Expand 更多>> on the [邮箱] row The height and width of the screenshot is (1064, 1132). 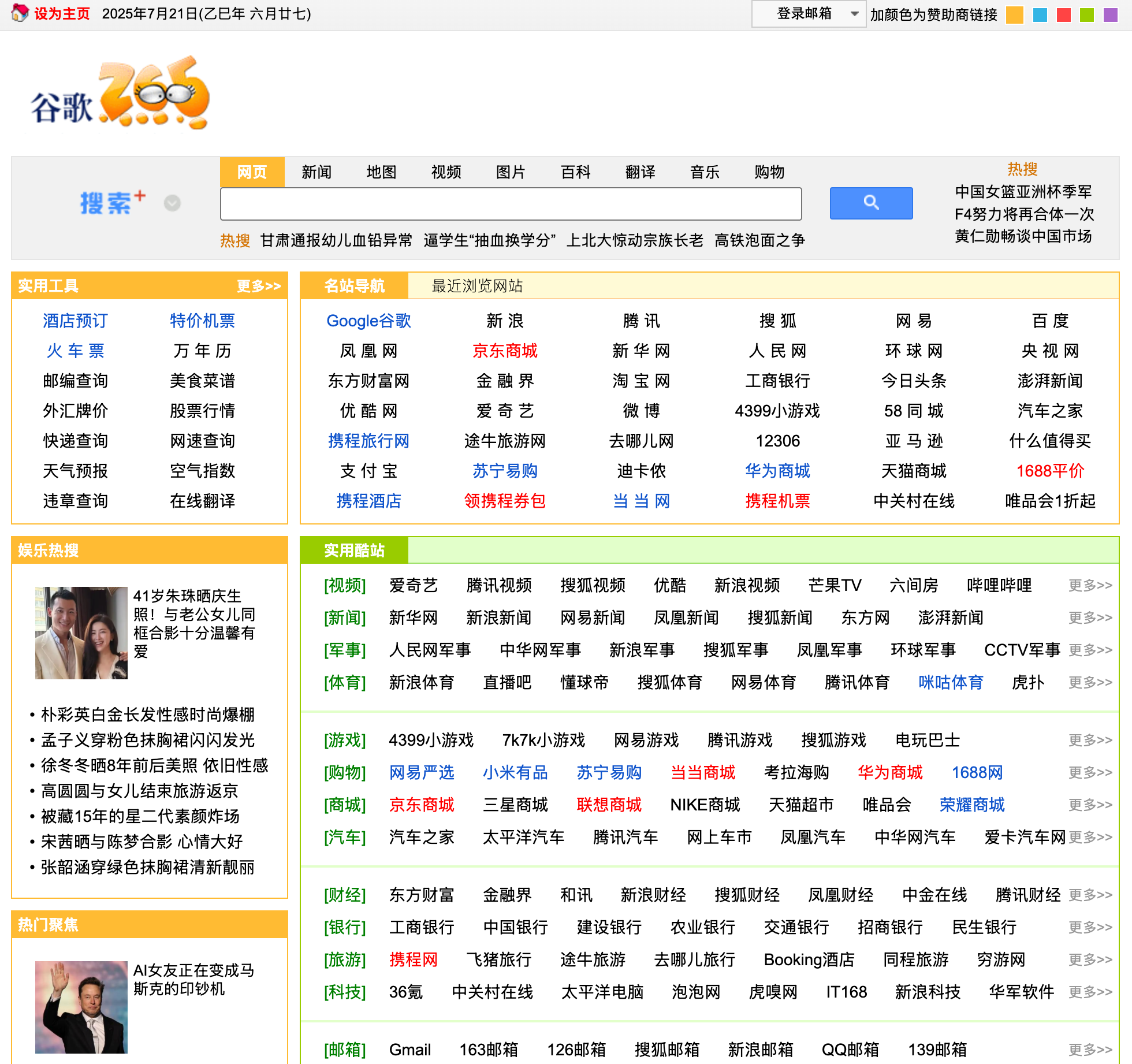tap(1090, 1050)
